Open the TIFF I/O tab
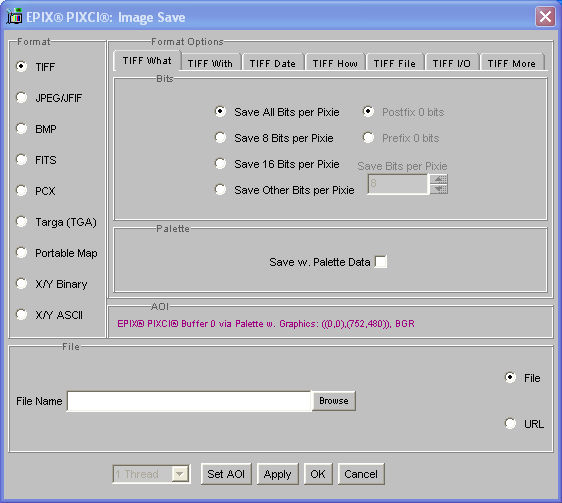The width and height of the screenshot is (562, 503). tap(451, 63)
